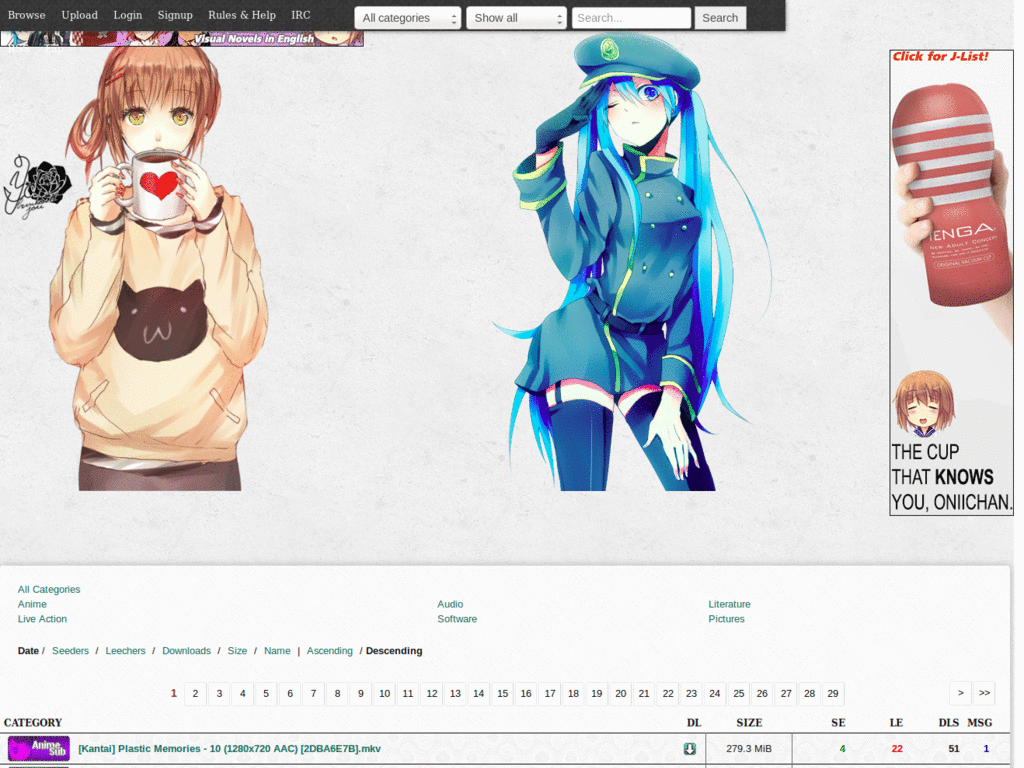This screenshot has height=768, width=1024.
Task: Go to page 24
Action: pos(714,694)
